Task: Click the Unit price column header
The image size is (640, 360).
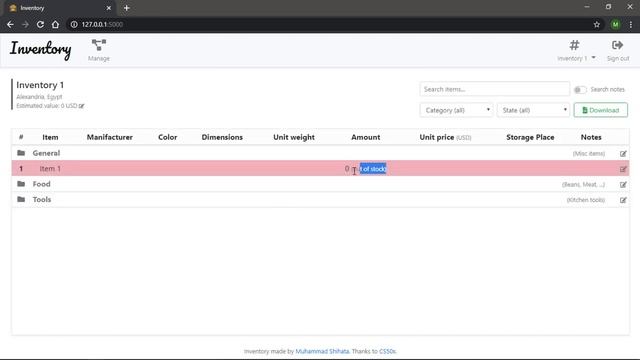Action: coord(445,138)
